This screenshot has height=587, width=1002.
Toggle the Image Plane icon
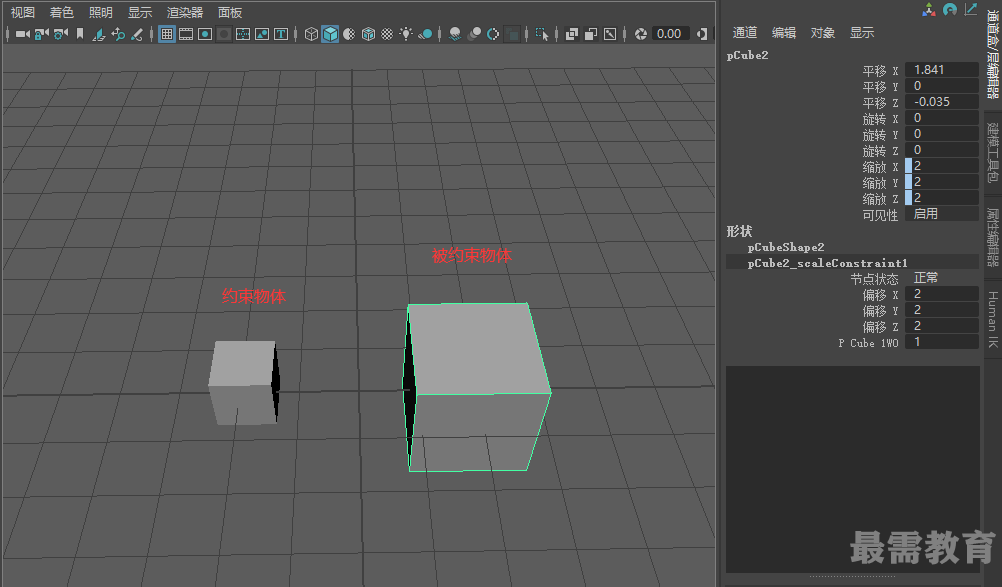click(98, 34)
